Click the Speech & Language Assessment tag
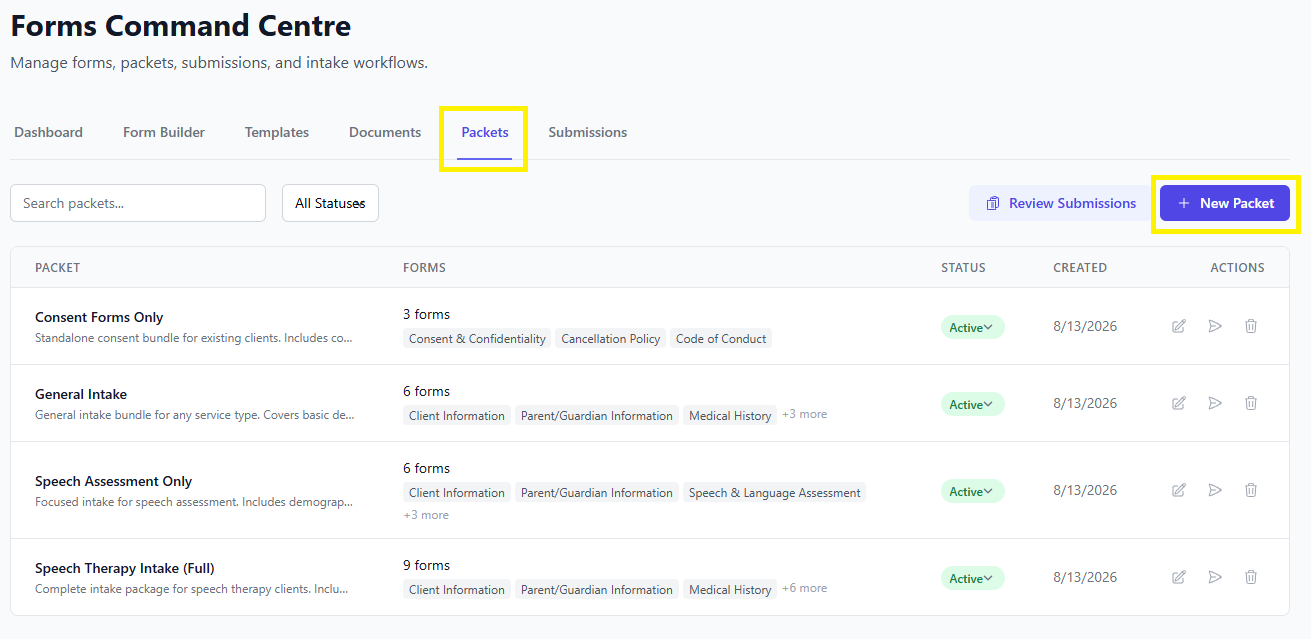The width and height of the screenshot is (1311, 639). tap(774, 493)
